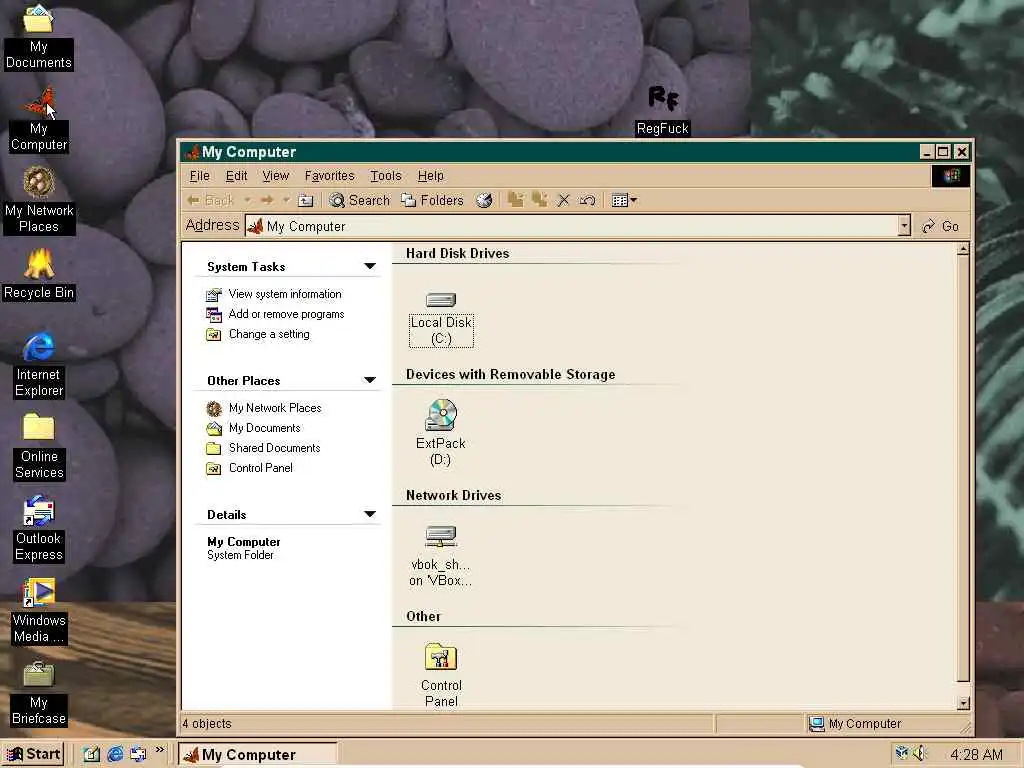The height and width of the screenshot is (768, 1024).
Task: Click the Undo toolbar icon
Action: point(587,200)
